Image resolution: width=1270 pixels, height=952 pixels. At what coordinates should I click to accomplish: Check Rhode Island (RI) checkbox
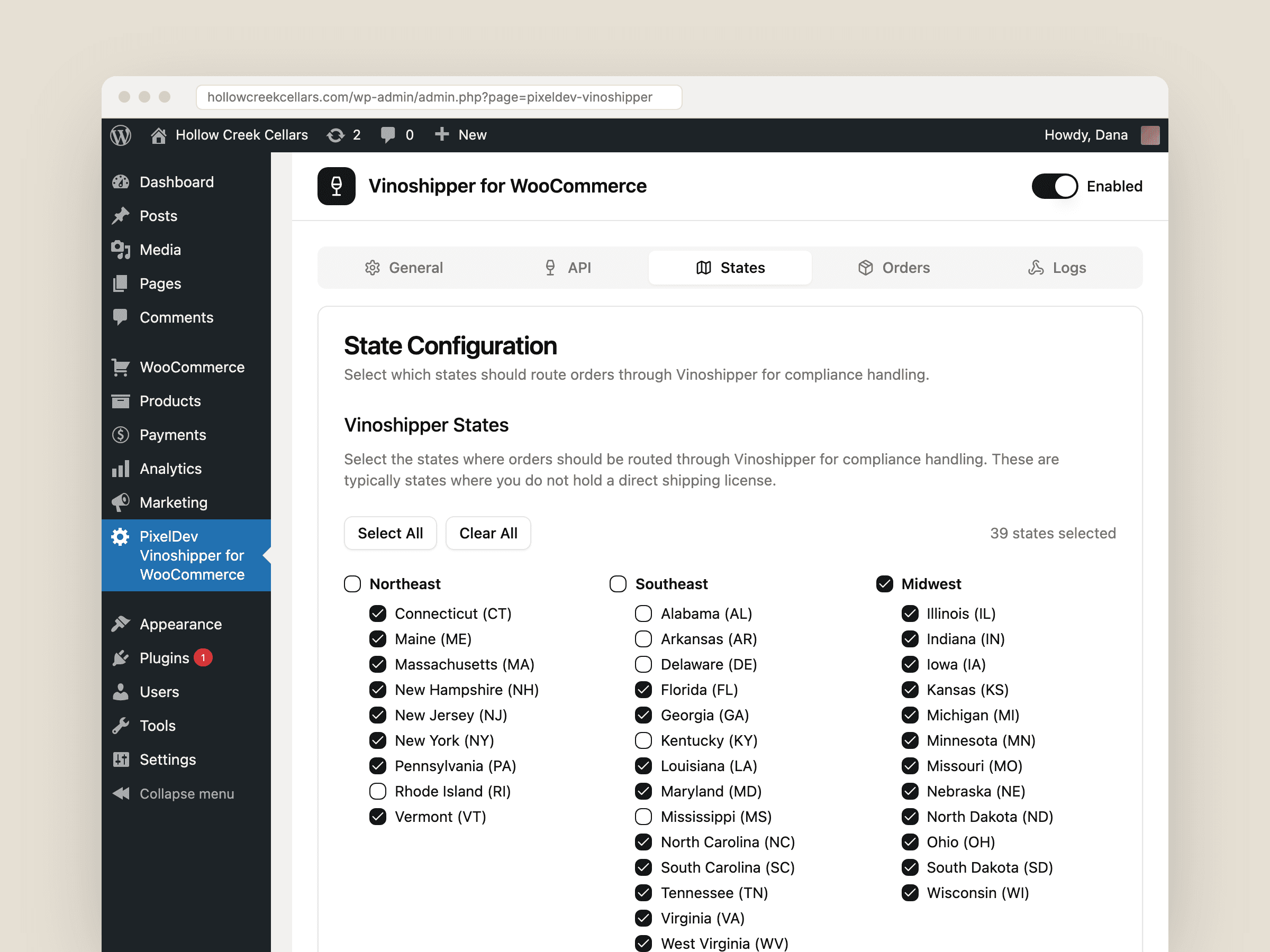pos(378,792)
